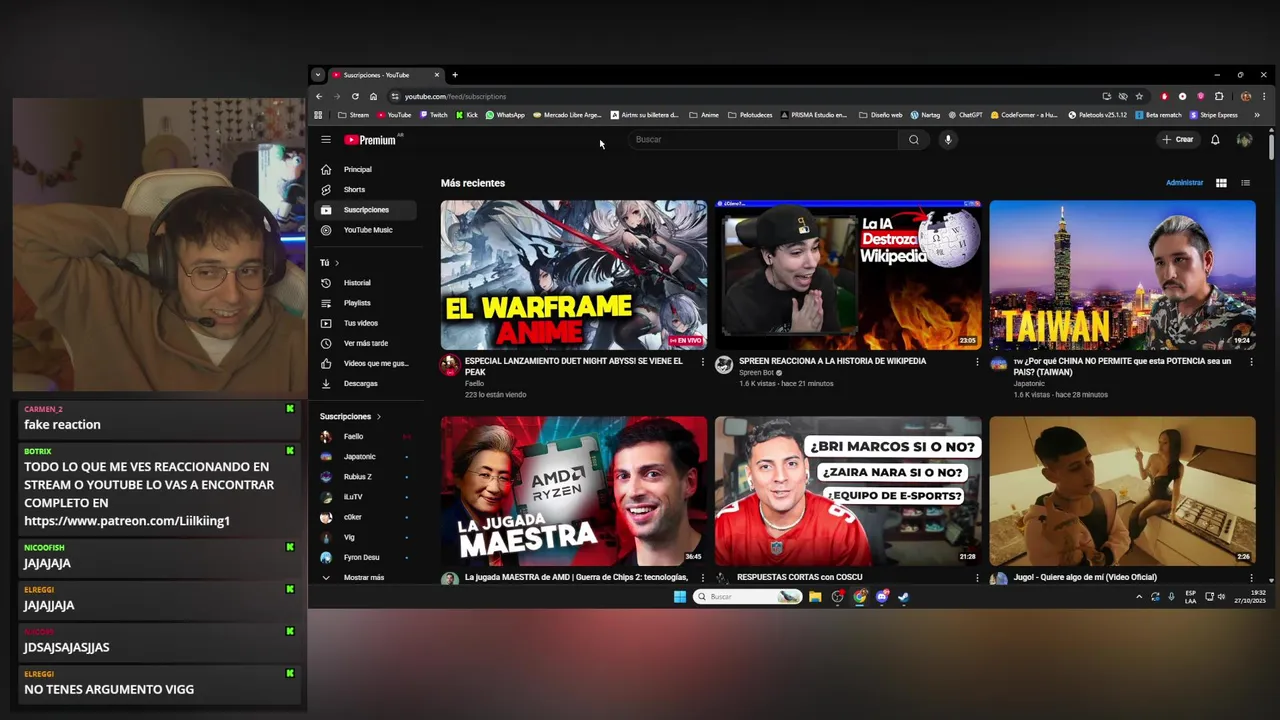Viewport: 1280px width, 720px height.
Task: Click the search magnifier button
Action: (913, 140)
